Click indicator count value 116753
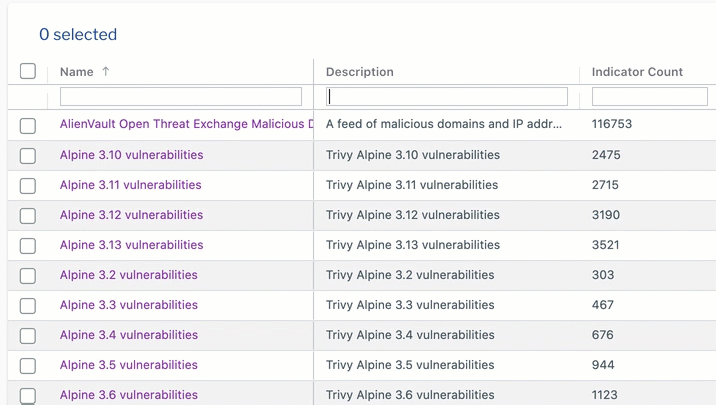 pos(612,124)
